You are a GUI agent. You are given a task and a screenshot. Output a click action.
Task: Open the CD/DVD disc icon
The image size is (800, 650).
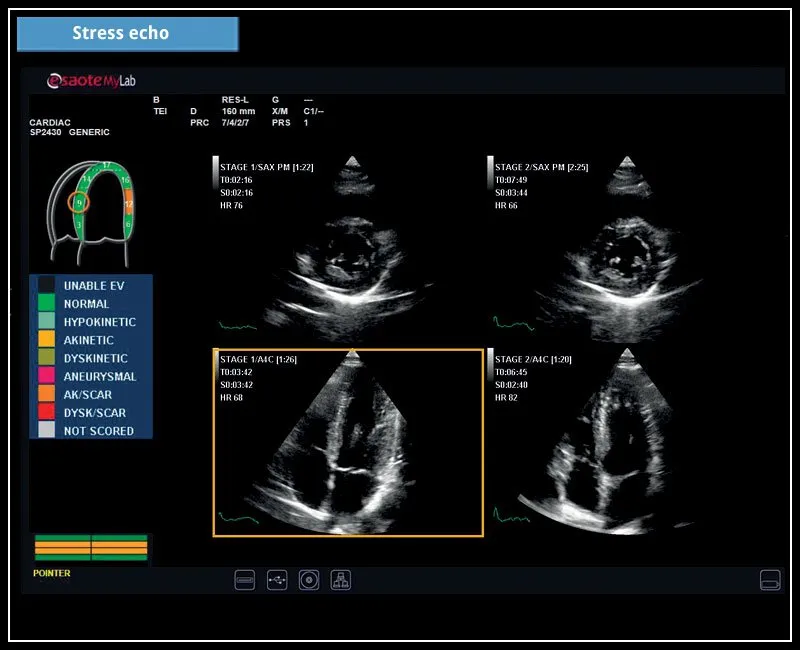click(309, 580)
